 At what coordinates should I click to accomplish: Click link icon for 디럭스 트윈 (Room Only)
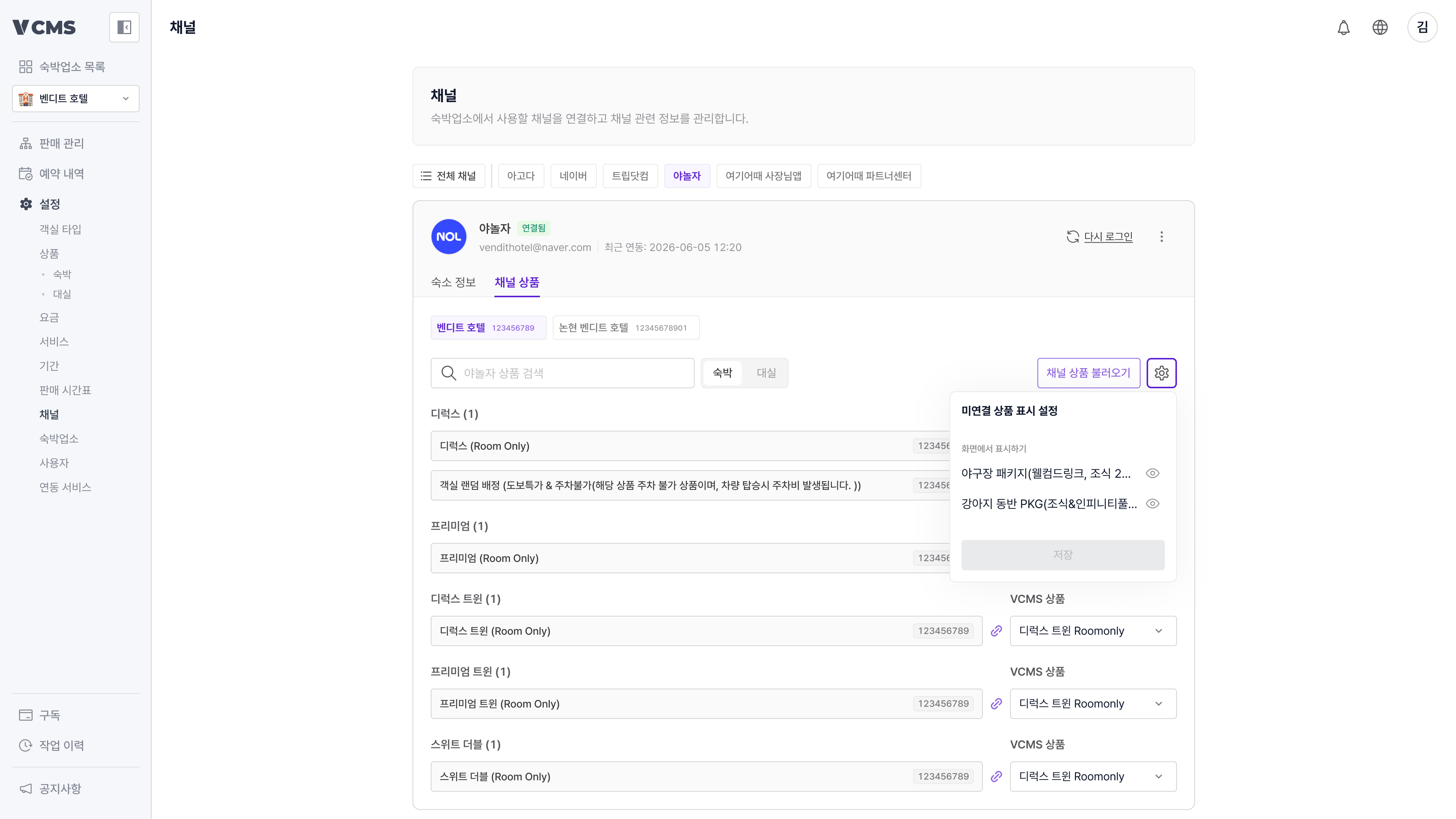996,631
